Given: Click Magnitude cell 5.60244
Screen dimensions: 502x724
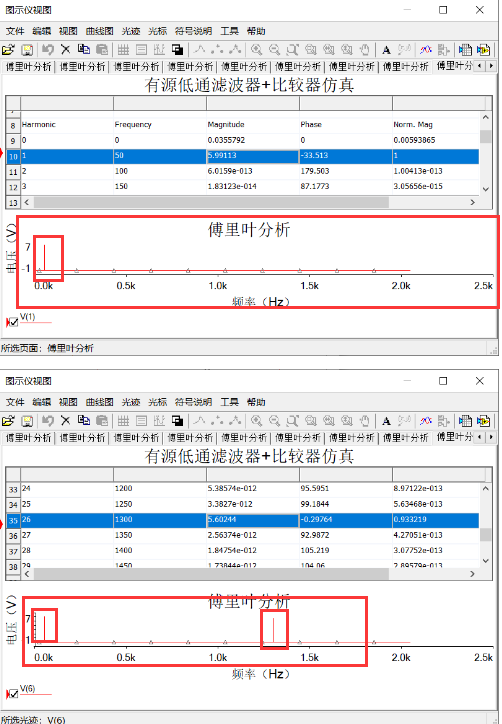Looking at the screenshot, I should tap(253, 519).
